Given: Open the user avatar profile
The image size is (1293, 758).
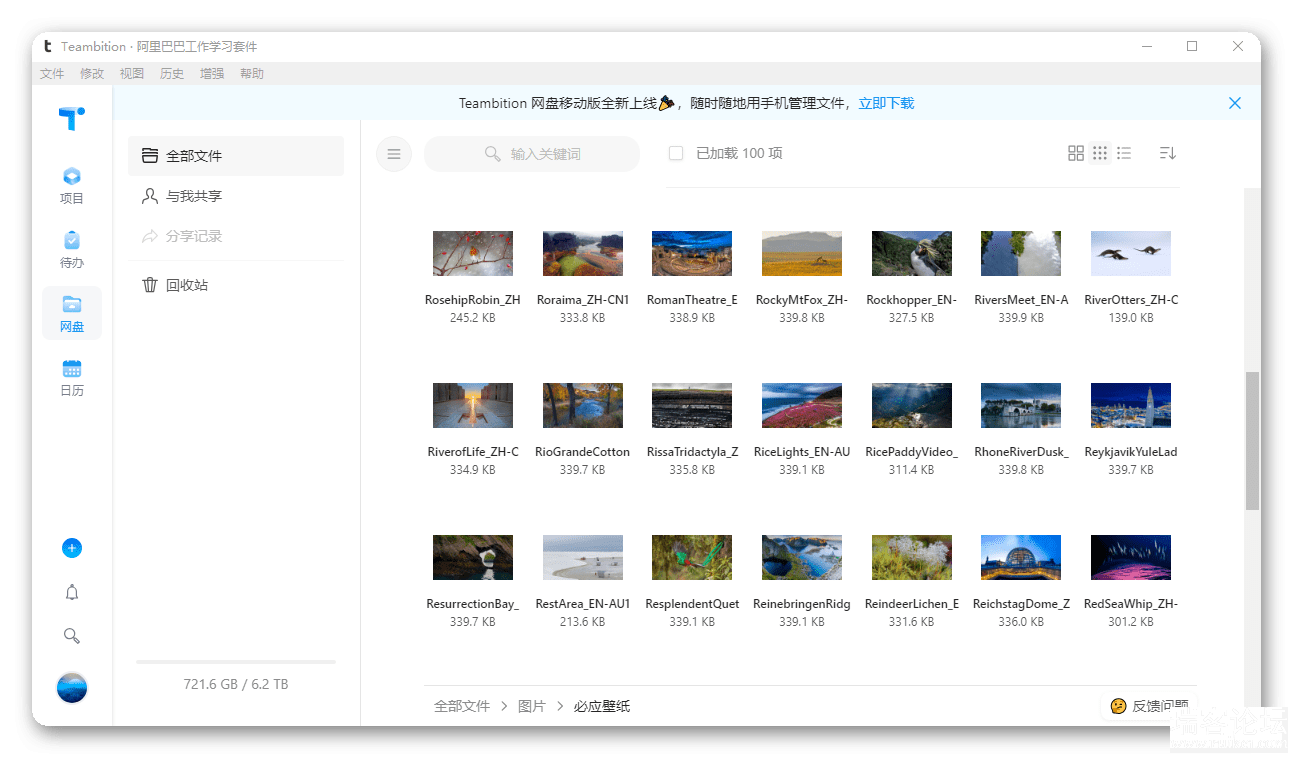Looking at the screenshot, I should [72, 688].
